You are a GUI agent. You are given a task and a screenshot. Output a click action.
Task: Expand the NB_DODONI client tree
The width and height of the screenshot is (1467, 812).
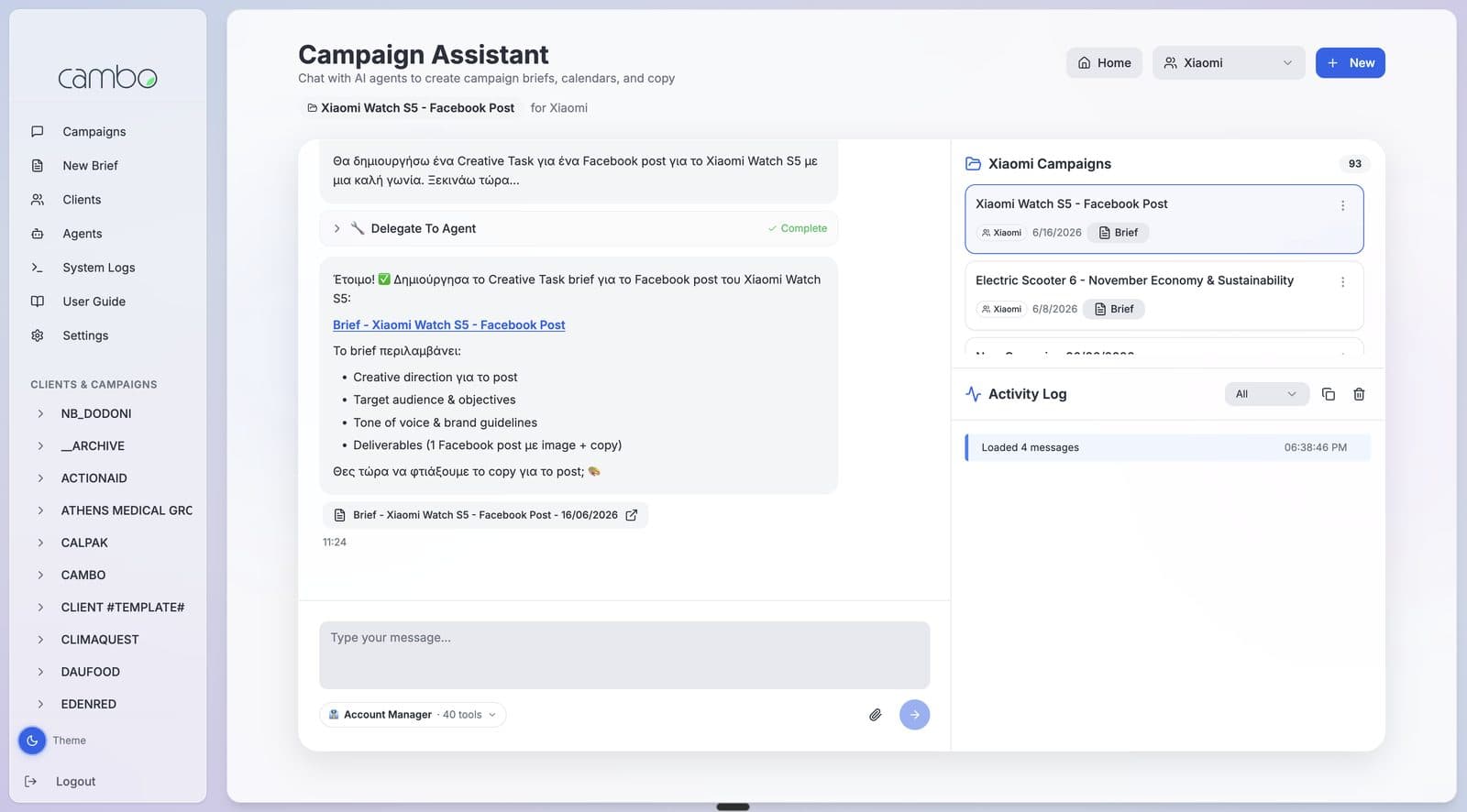pos(40,414)
